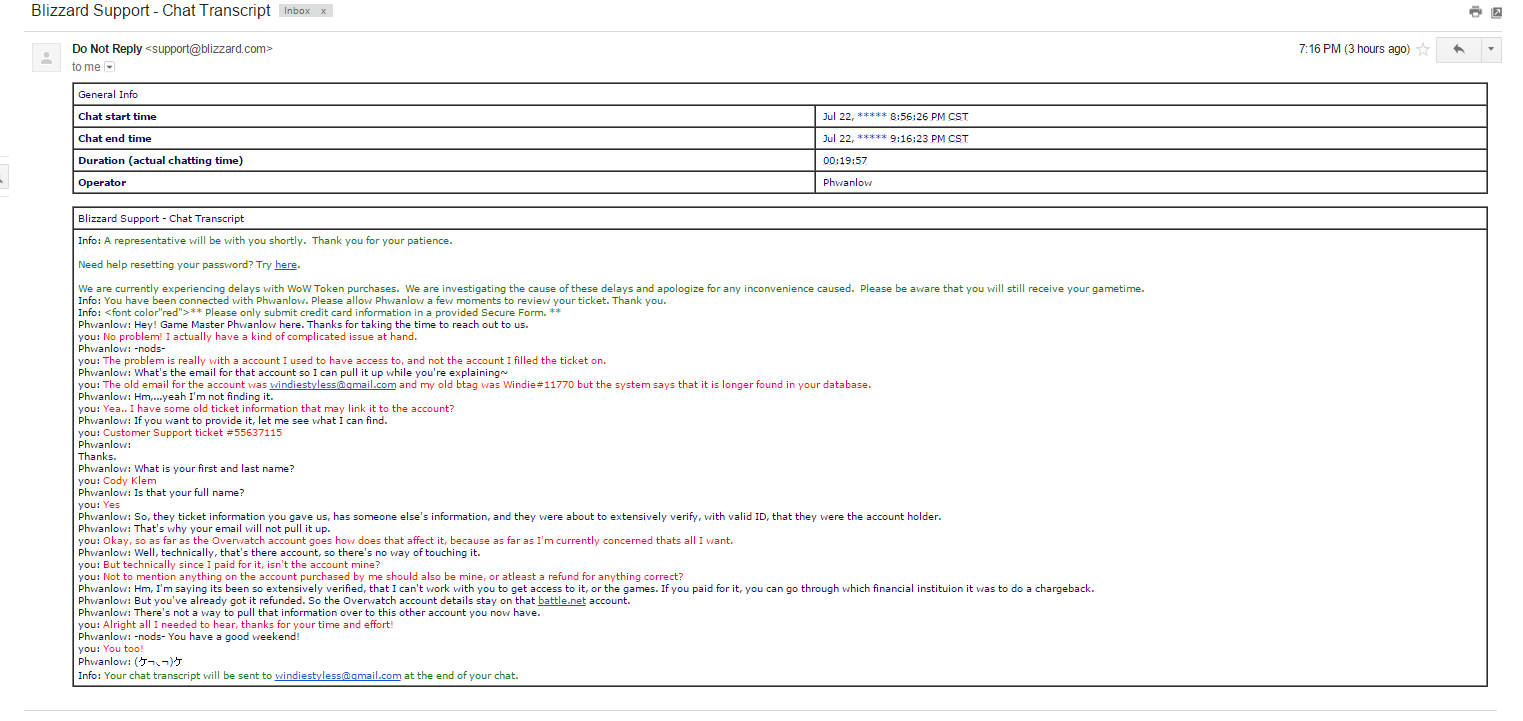Click the email subject 'Blizzard Support - Chat Transcript'
This screenshot has height=721, width=1523.
tap(151, 11)
